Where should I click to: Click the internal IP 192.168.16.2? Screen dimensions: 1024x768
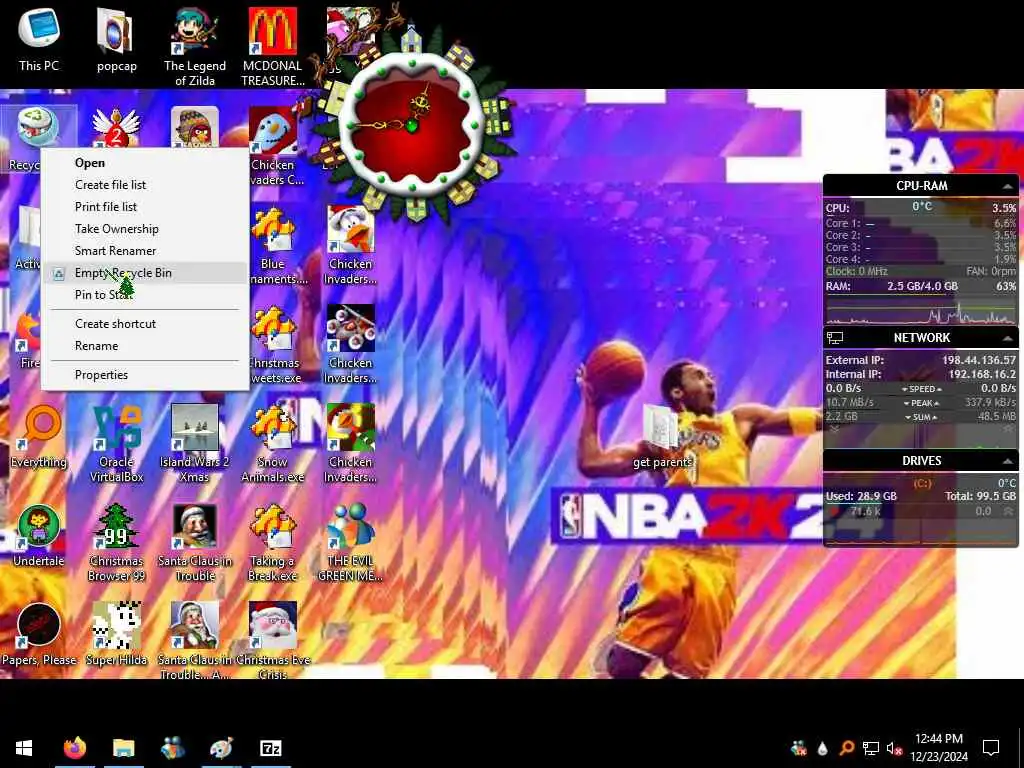point(982,374)
